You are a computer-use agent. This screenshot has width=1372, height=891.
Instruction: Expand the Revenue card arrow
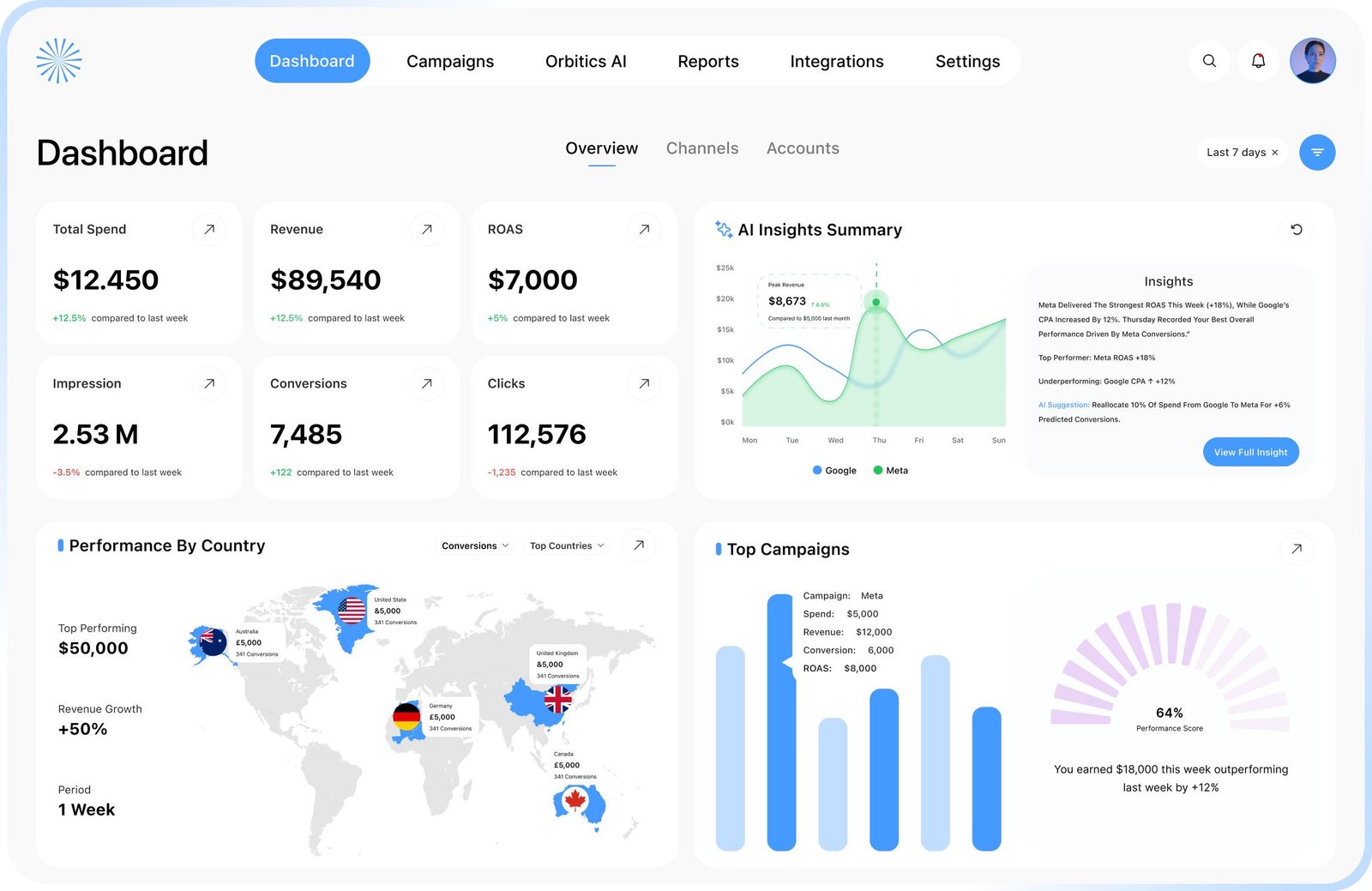(426, 229)
